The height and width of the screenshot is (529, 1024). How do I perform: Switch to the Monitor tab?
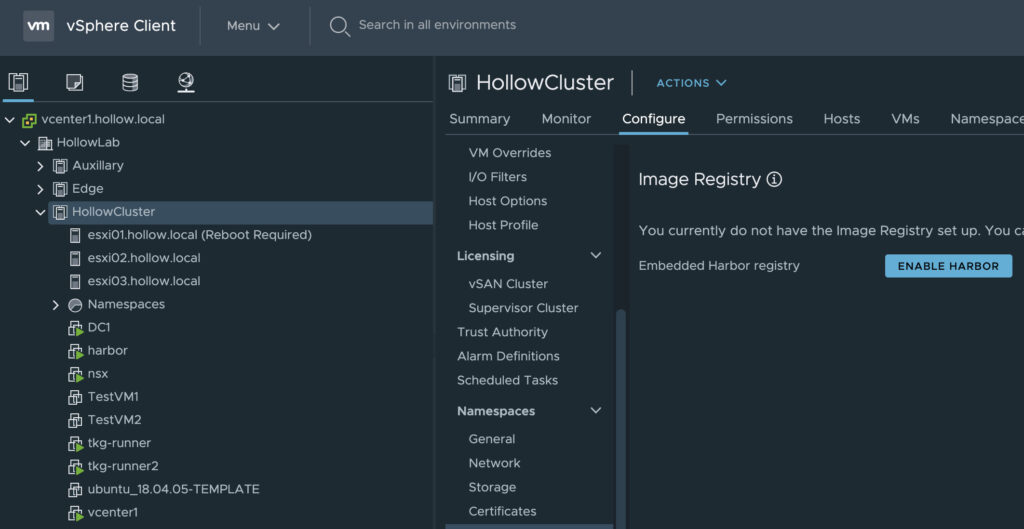[566, 119]
